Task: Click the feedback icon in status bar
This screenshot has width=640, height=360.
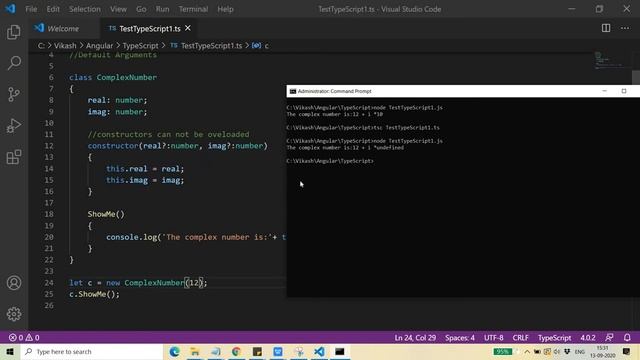Action: click(609, 338)
